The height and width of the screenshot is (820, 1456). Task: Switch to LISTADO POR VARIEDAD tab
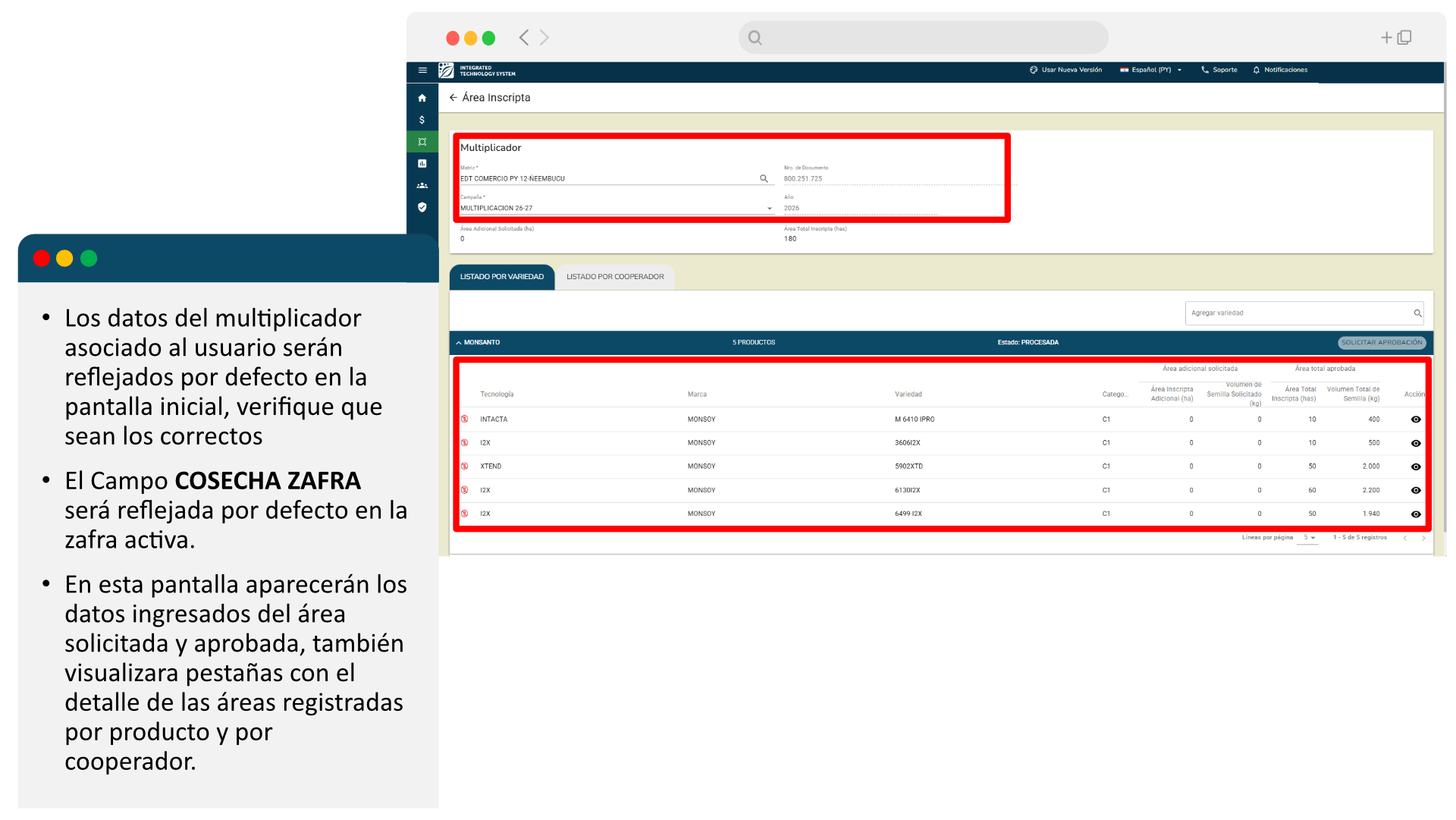502,277
